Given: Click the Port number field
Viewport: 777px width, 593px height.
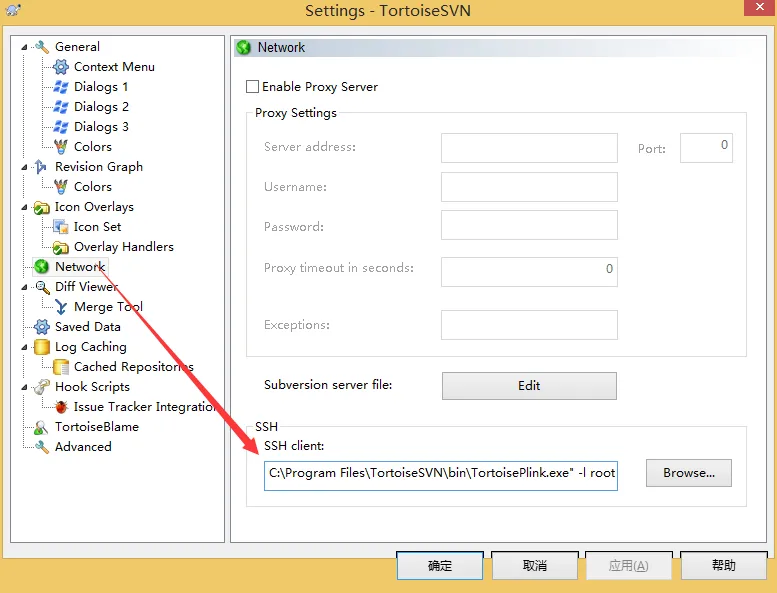Looking at the screenshot, I should point(706,148).
